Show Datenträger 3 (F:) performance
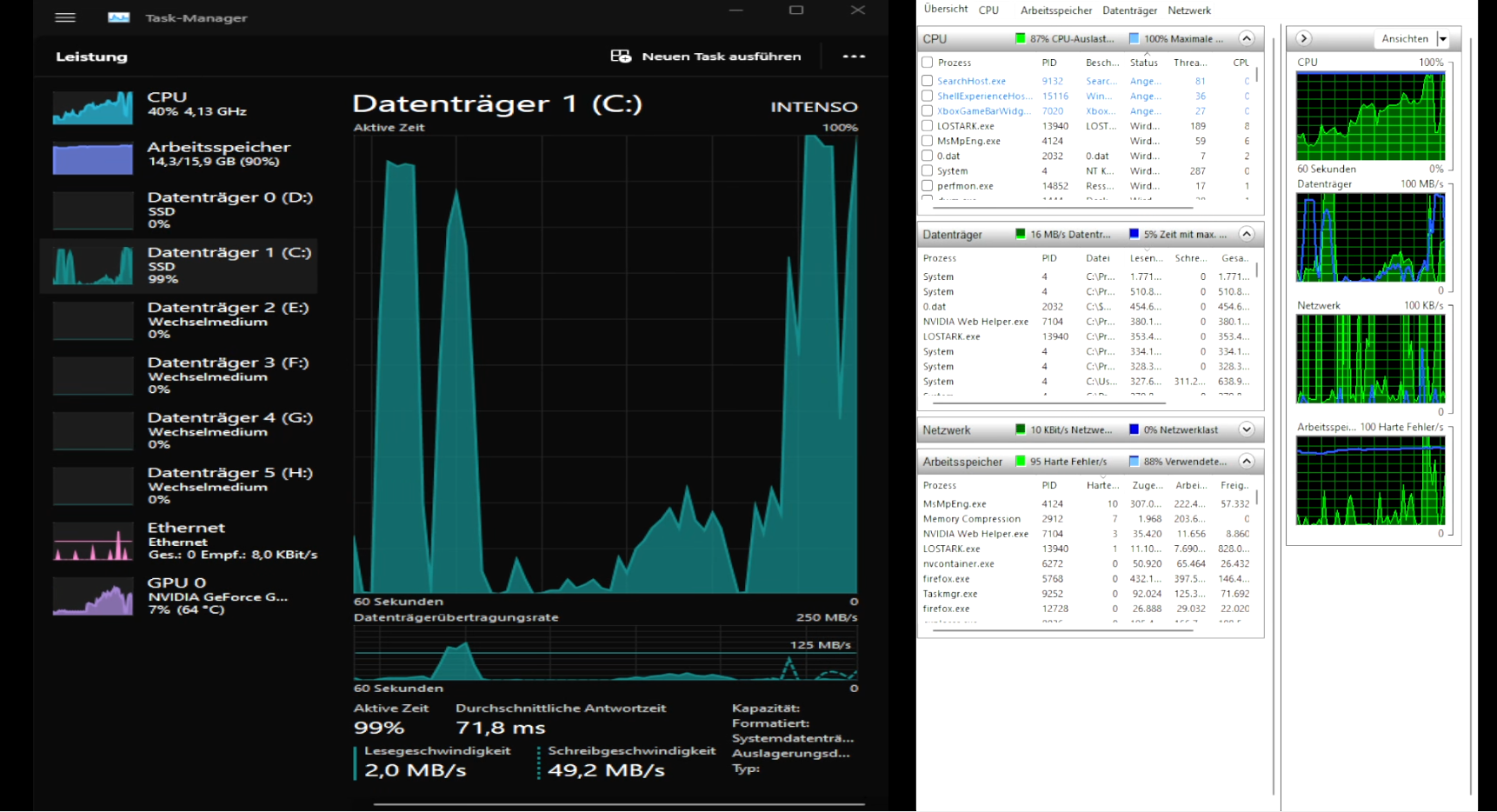Image resolution: width=1497 pixels, height=812 pixels. (x=178, y=375)
